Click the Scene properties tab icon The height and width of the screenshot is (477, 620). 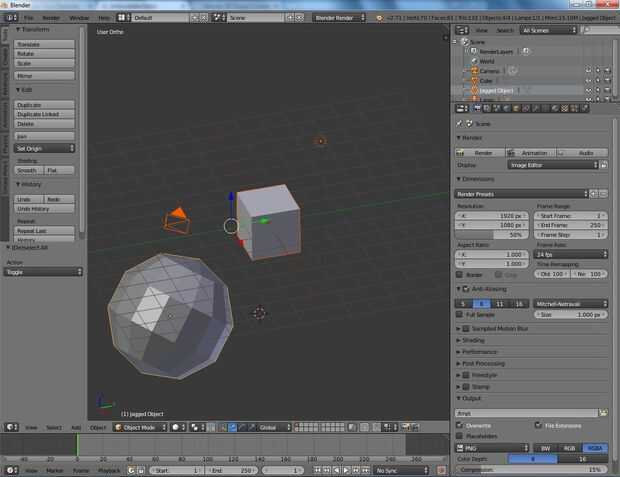497,108
